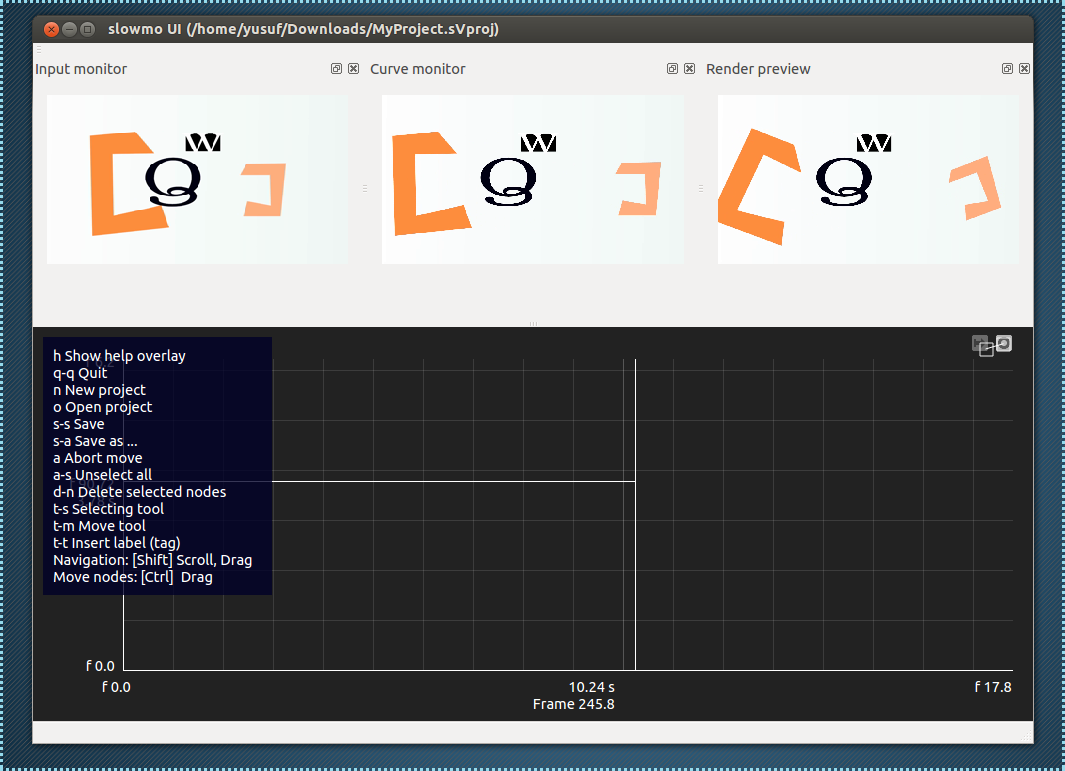
Task: Click the 's-s Save' help line
Action: (x=79, y=424)
